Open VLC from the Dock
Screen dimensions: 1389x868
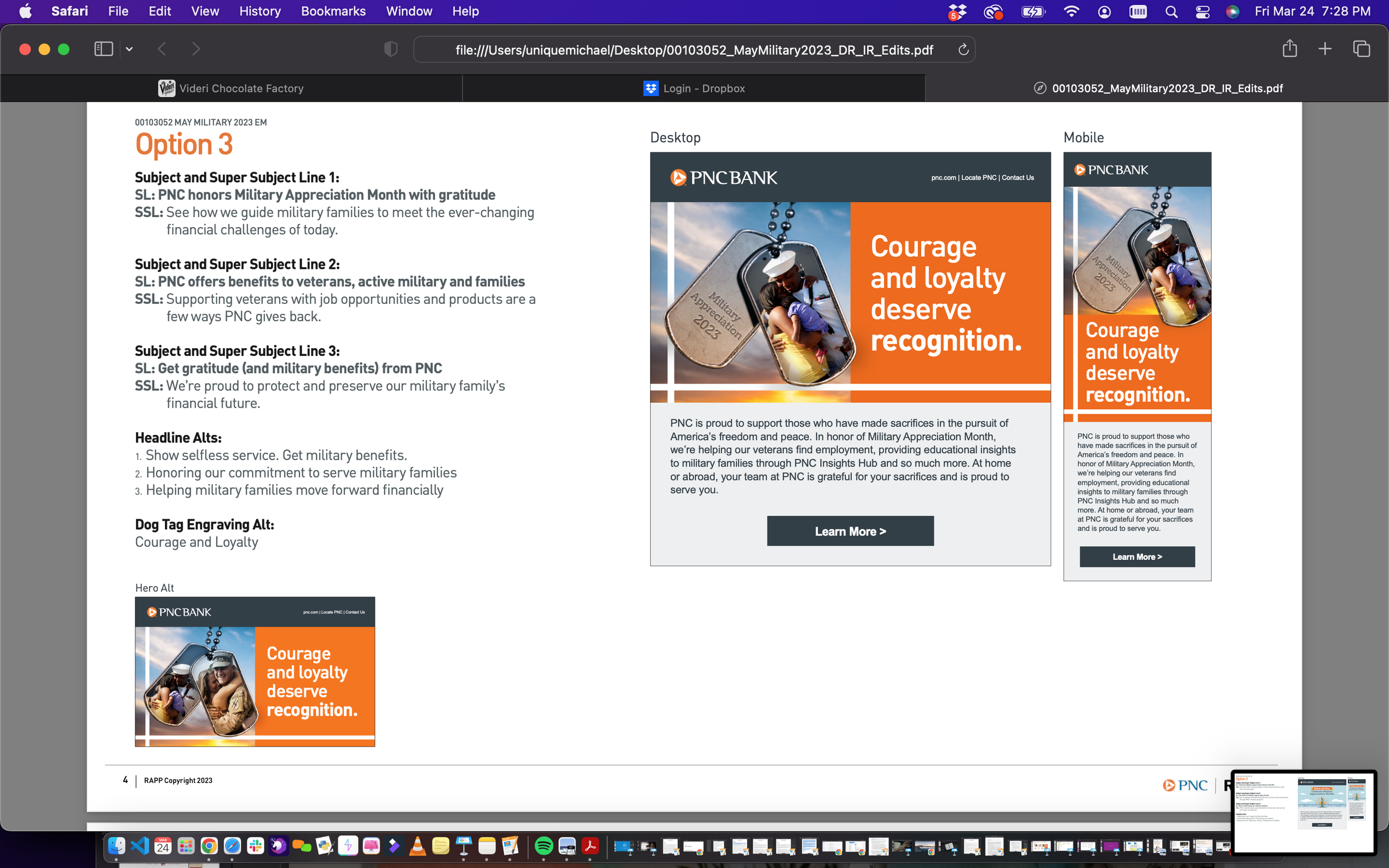click(417, 846)
